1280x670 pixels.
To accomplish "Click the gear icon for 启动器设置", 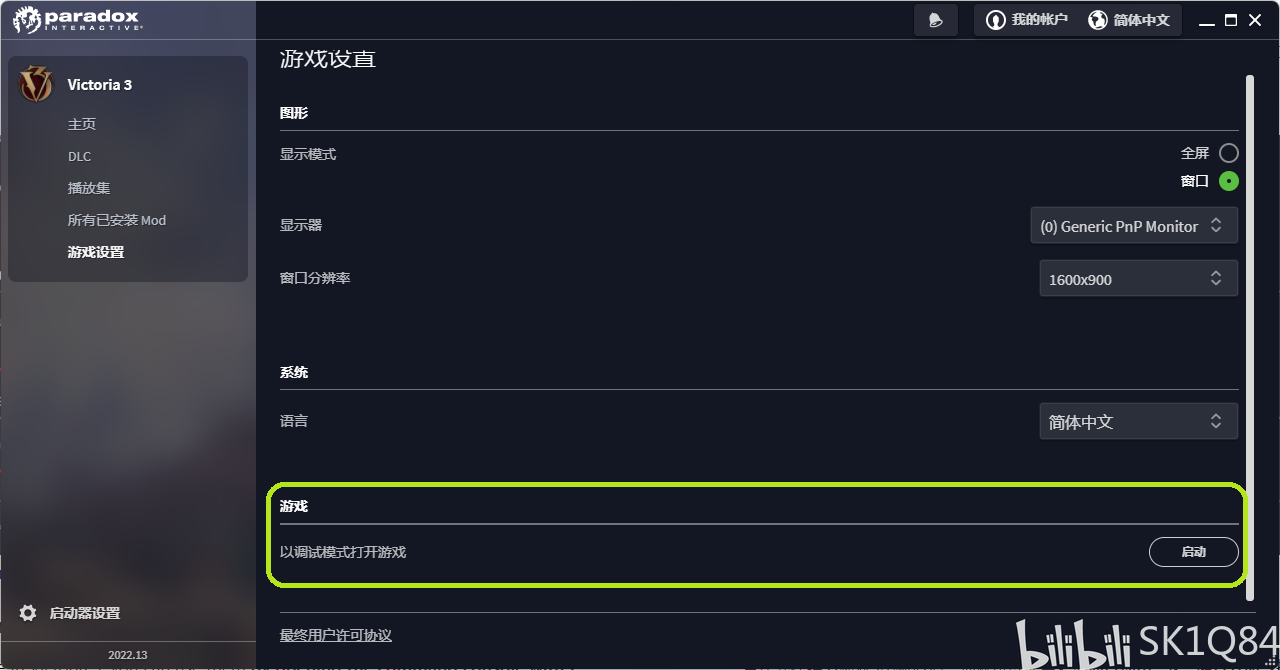I will coord(28,613).
